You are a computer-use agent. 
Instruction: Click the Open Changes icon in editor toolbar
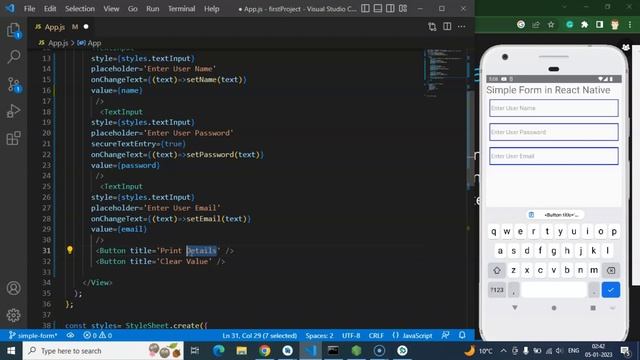tap(432, 27)
